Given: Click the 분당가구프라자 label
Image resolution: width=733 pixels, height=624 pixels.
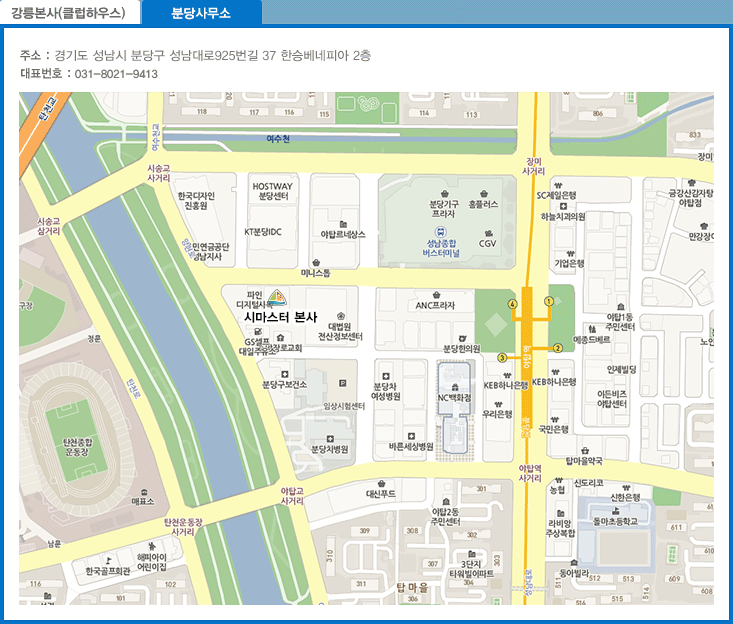Looking at the screenshot, I should coord(444,209).
